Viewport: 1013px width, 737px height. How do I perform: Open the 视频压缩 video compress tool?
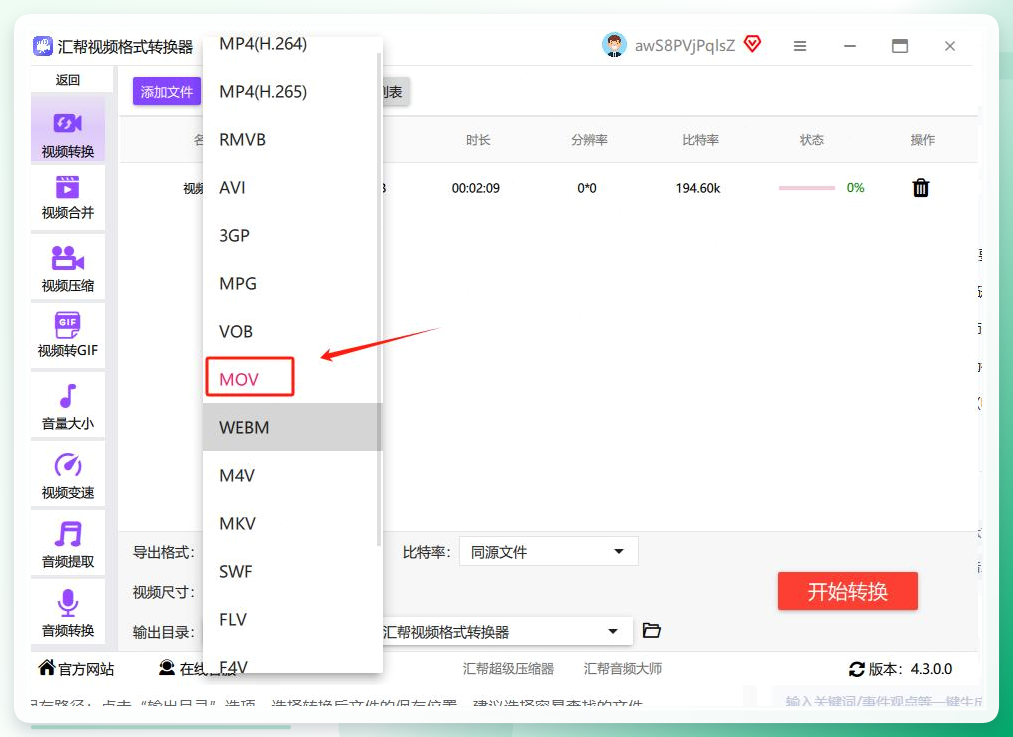click(x=68, y=267)
